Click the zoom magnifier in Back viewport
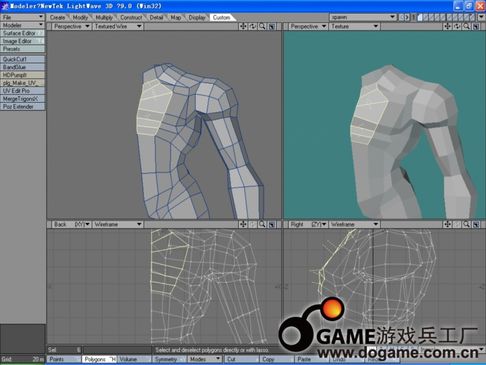This screenshot has height=365, width=486. point(262,224)
